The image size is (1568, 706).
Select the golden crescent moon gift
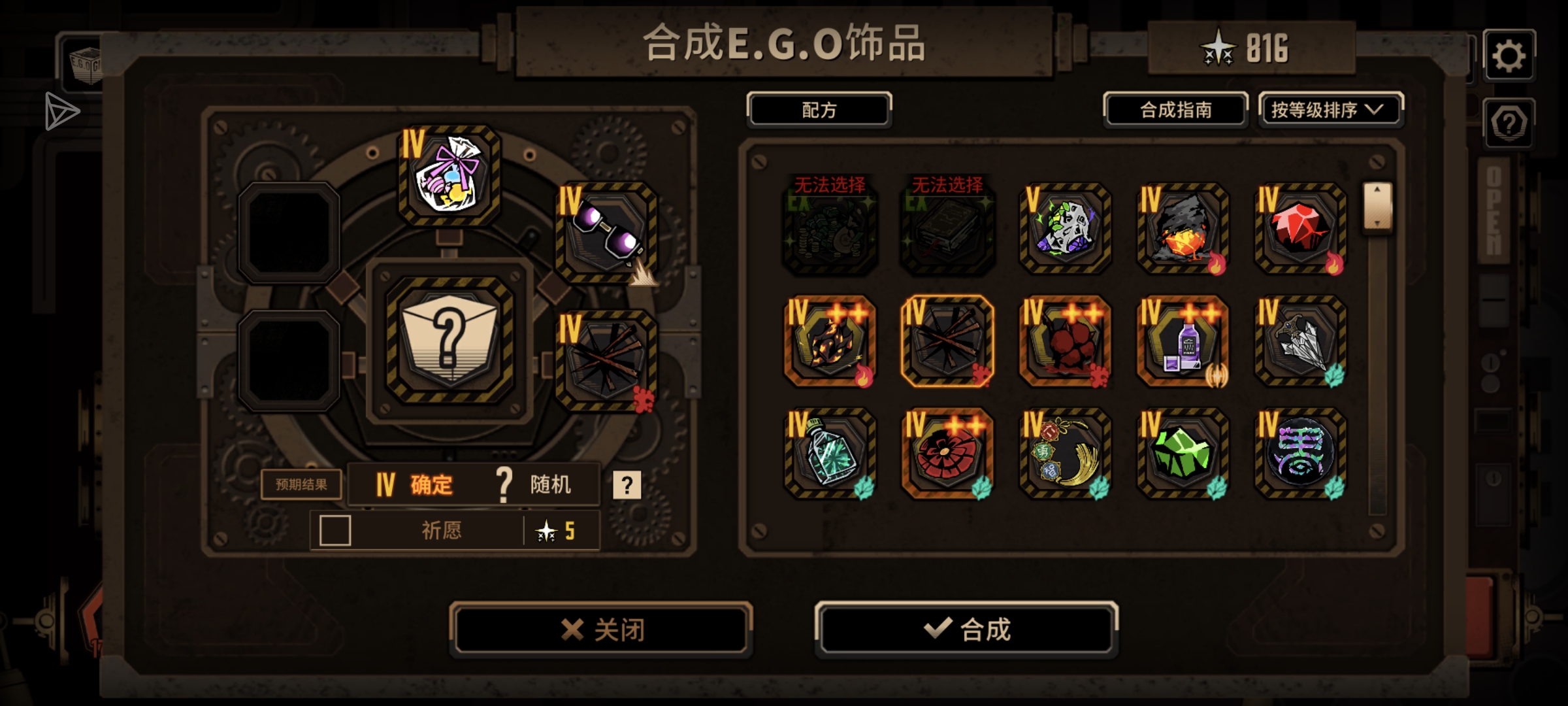pyautogui.click(x=1065, y=453)
